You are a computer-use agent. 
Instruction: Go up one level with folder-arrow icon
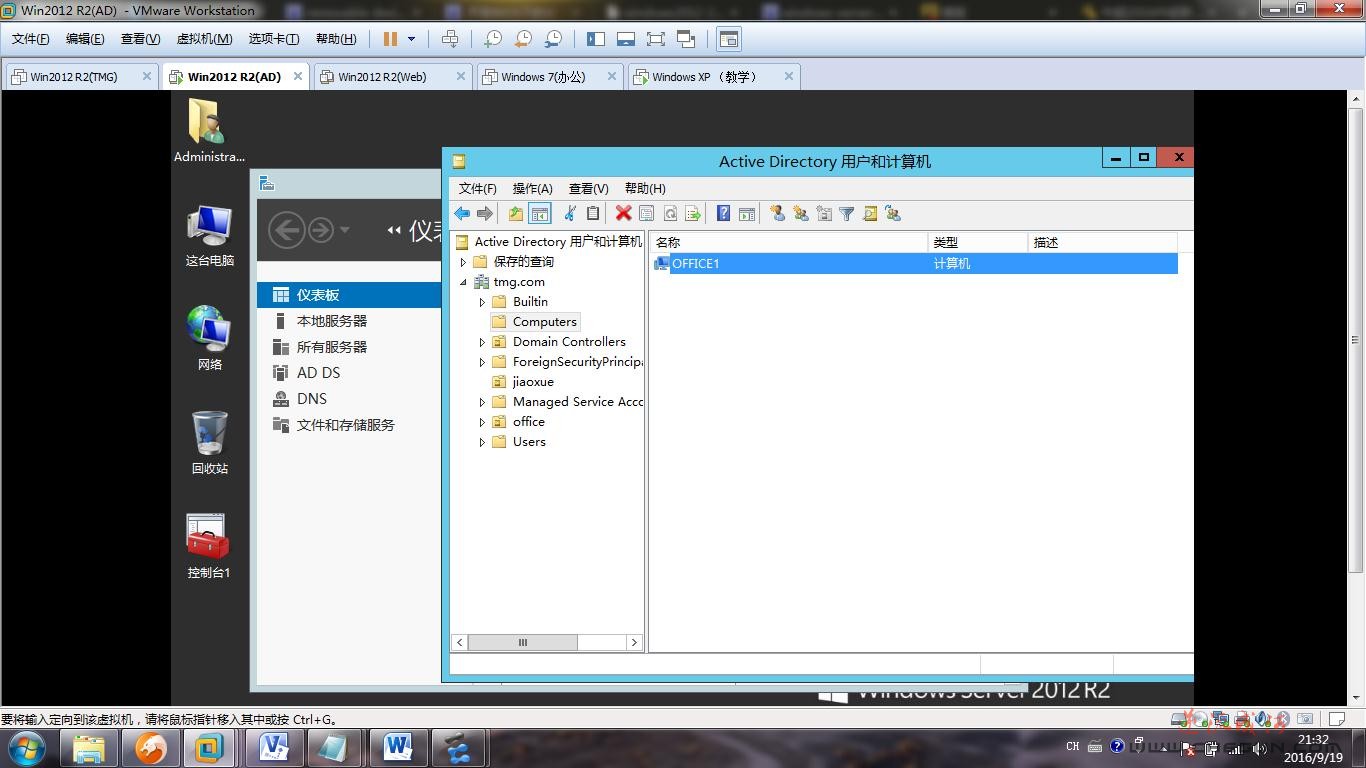[515, 213]
